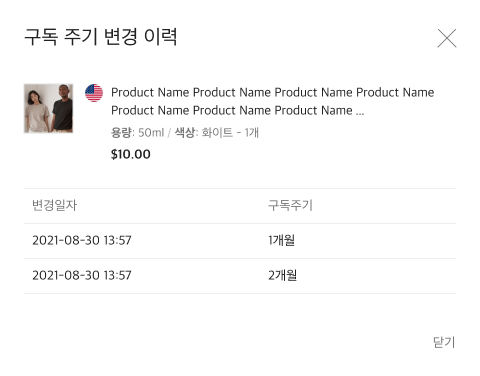Click the 1개 quantity text
The width and height of the screenshot is (480, 376).
(x=251, y=133)
